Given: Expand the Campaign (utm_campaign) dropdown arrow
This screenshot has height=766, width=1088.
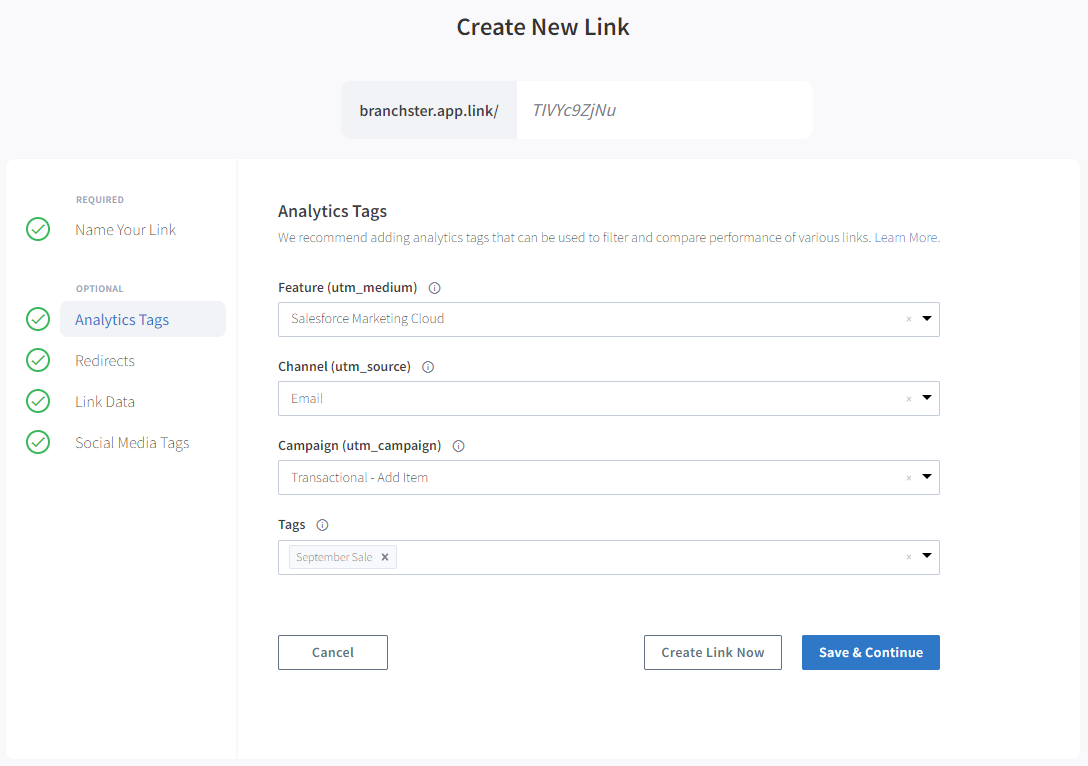Looking at the screenshot, I should tap(926, 477).
